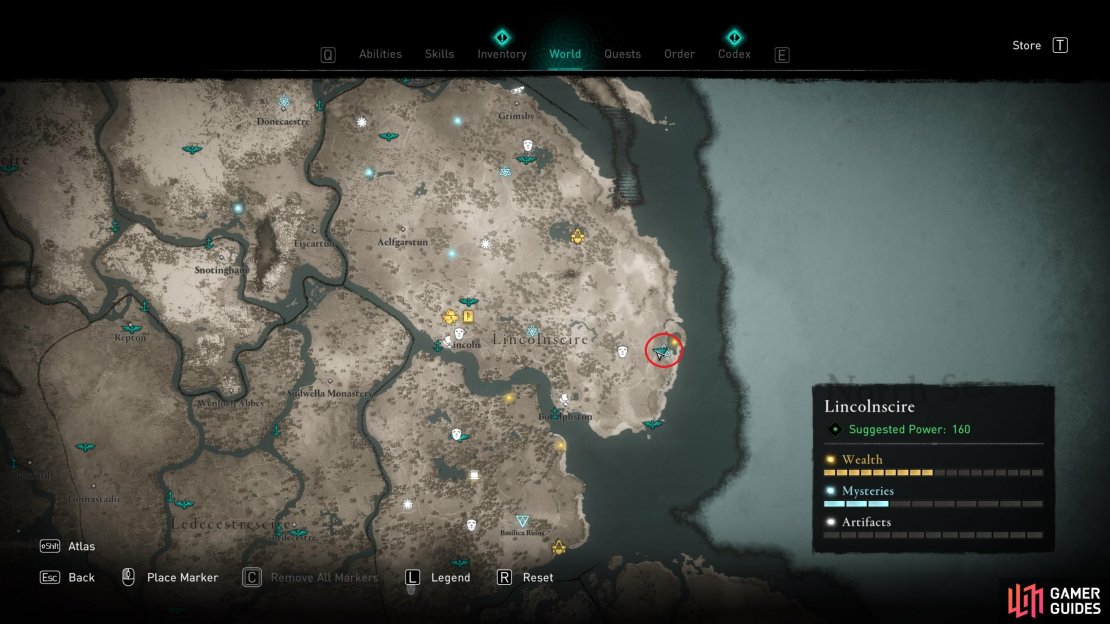Click the E next-tab key icon
Image resolution: width=1110 pixels, height=624 pixels.
(782, 55)
